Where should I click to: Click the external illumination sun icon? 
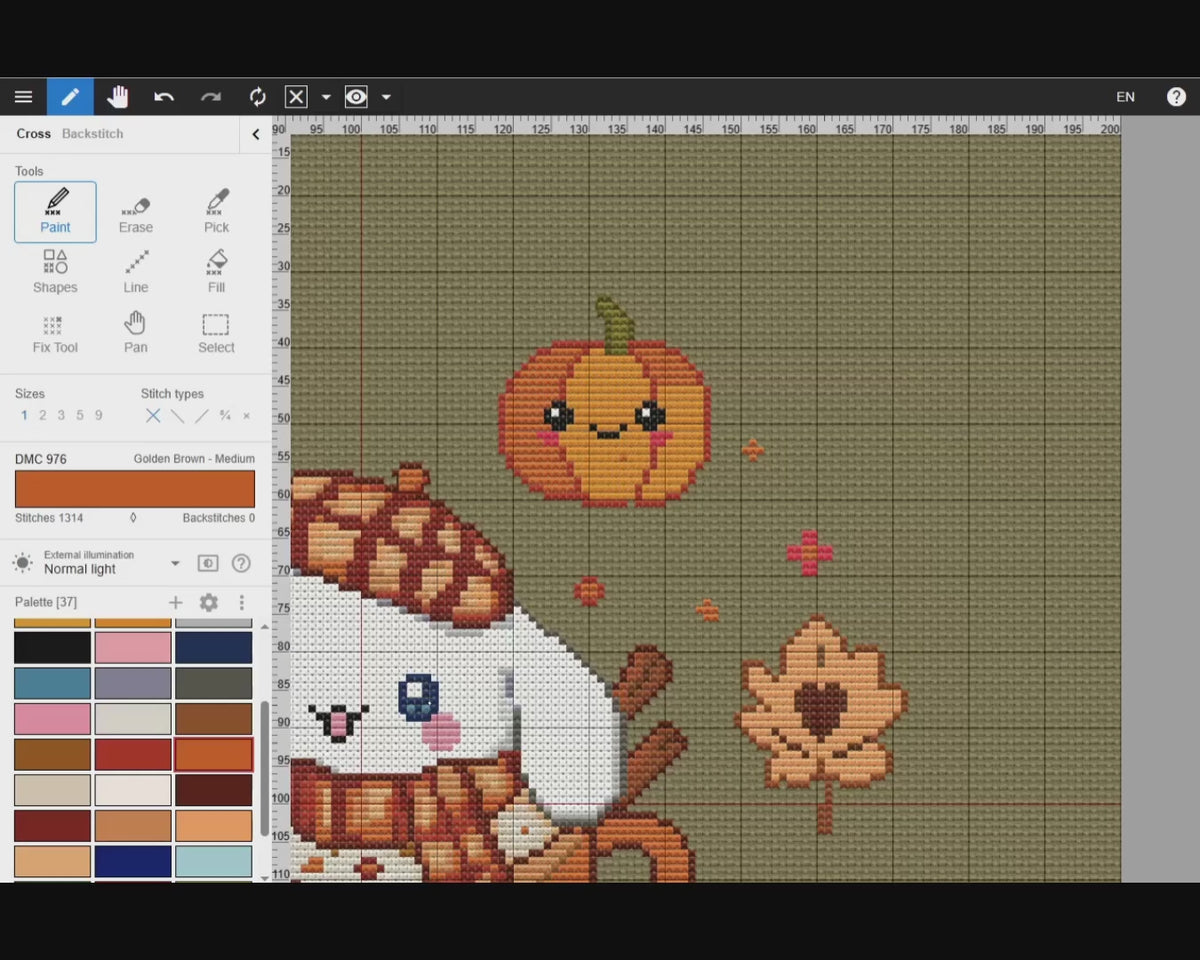[22, 562]
